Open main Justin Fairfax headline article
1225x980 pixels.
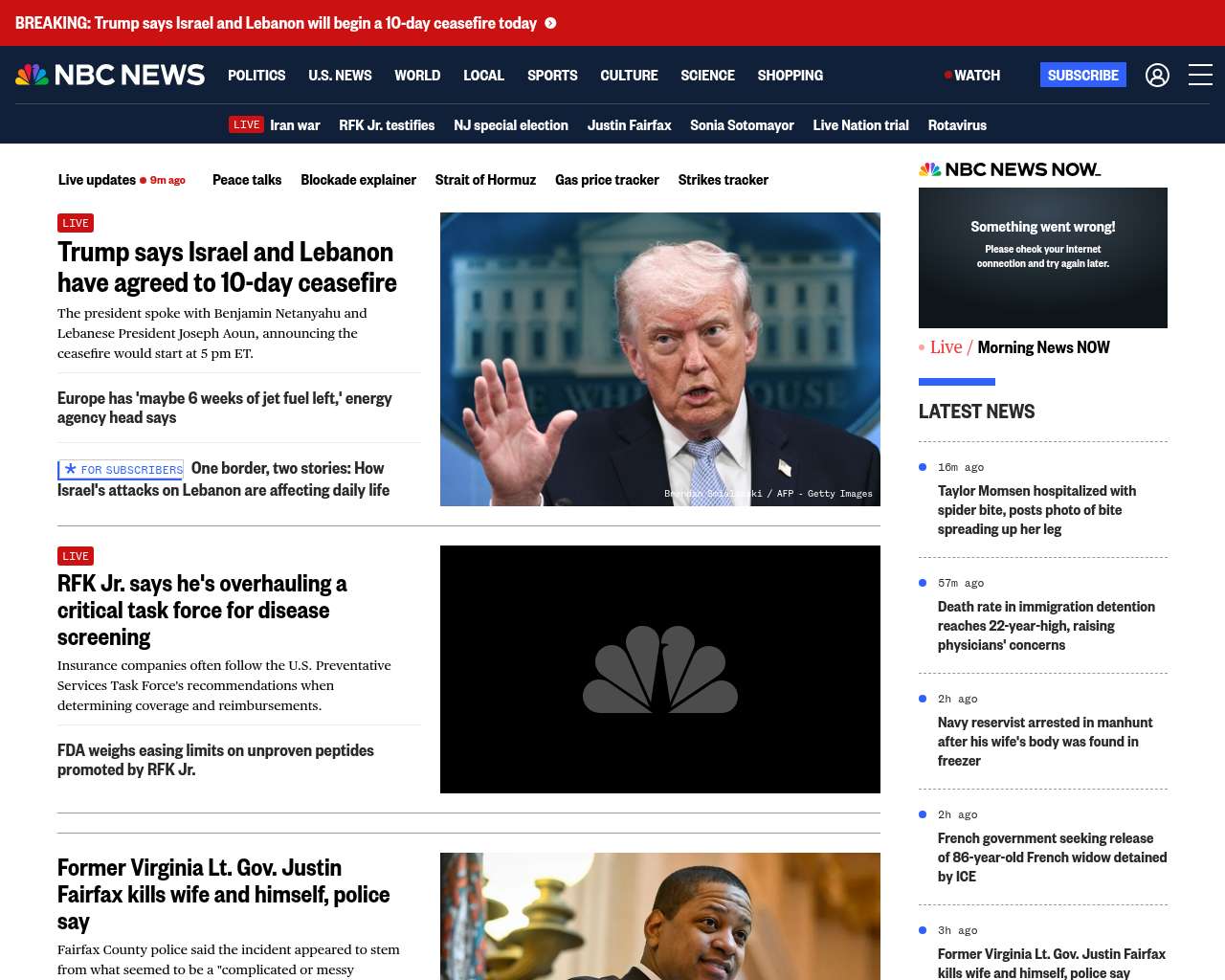224,894
